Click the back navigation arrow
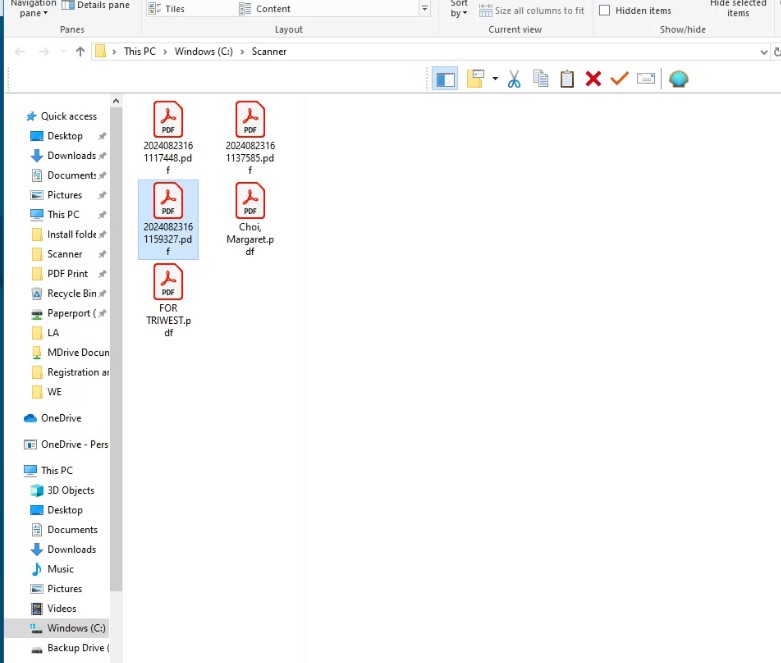The width and height of the screenshot is (781, 663). pos(20,51)
